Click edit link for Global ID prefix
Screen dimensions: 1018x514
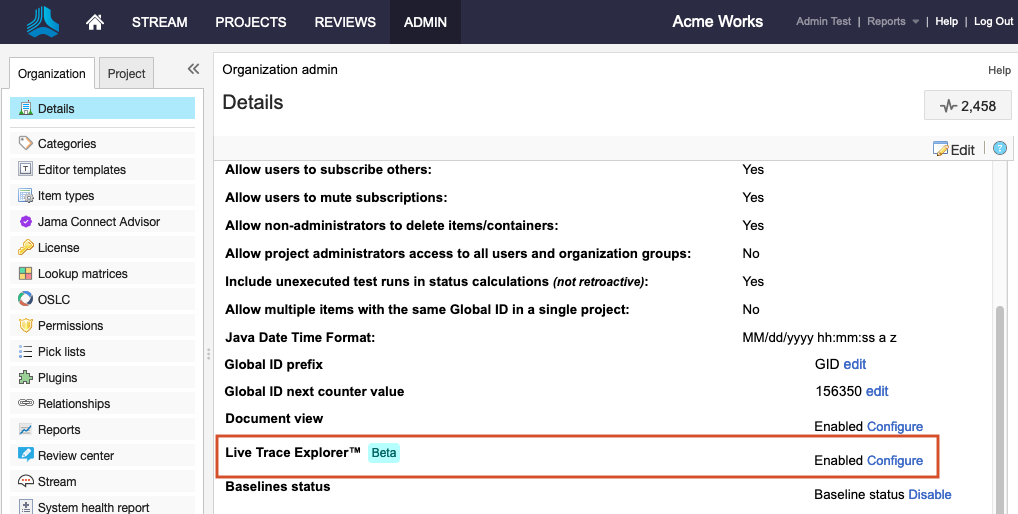[x=854, y=364]
